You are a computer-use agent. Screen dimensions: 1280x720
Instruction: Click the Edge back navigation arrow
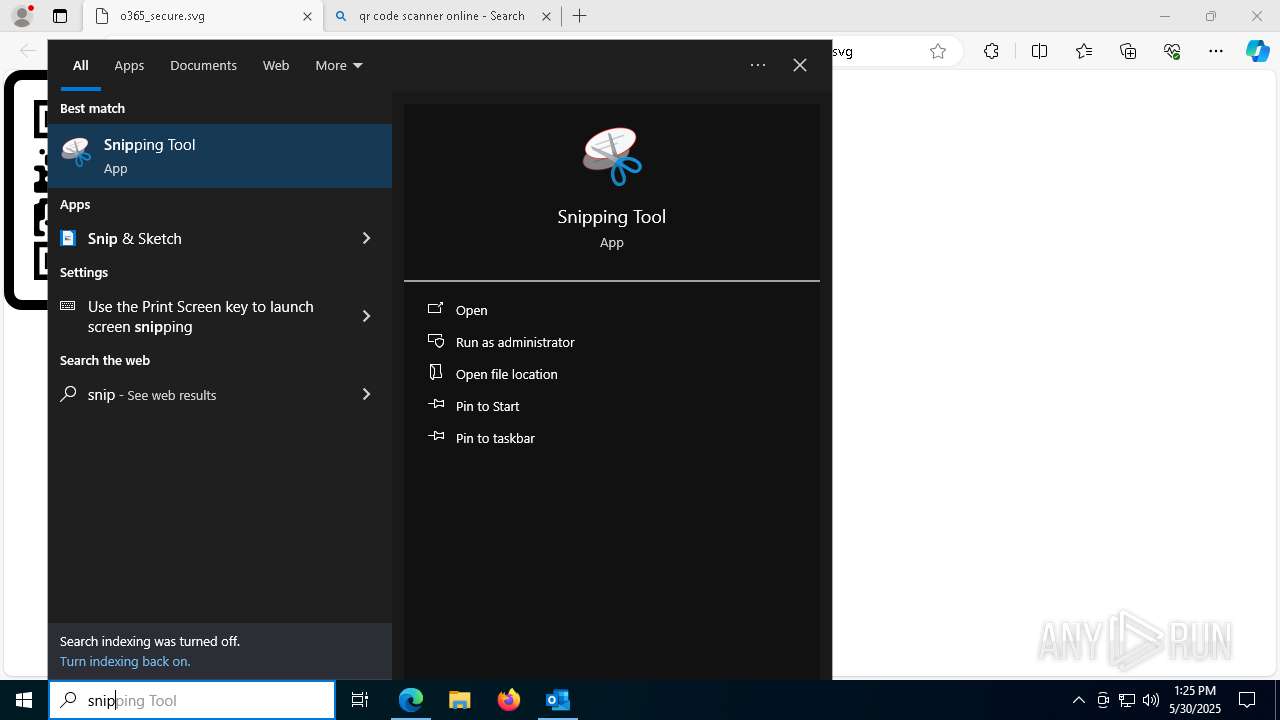28,51
